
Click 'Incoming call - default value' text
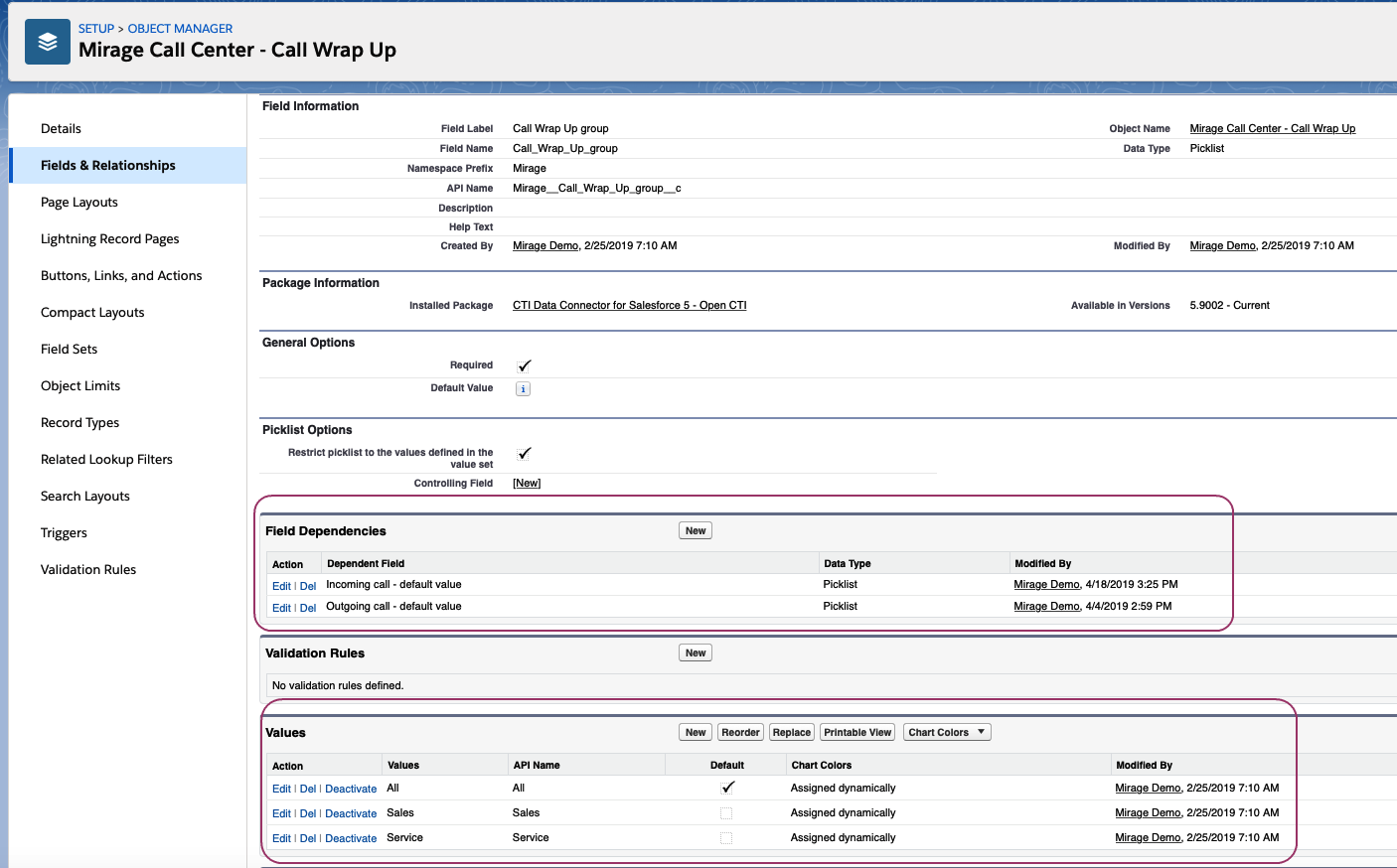coord(393,585)
